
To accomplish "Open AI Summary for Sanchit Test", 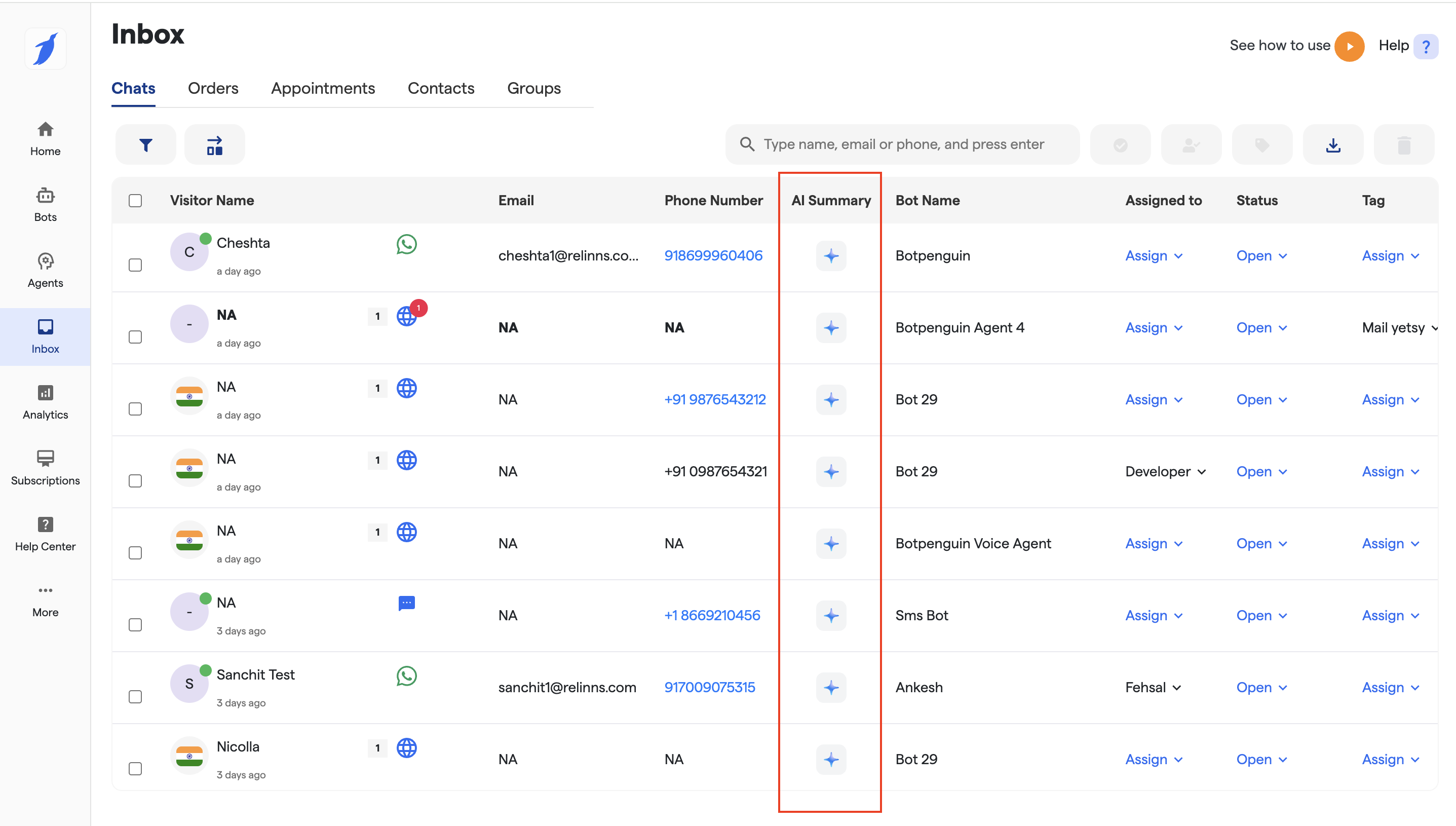I will 831,688.
